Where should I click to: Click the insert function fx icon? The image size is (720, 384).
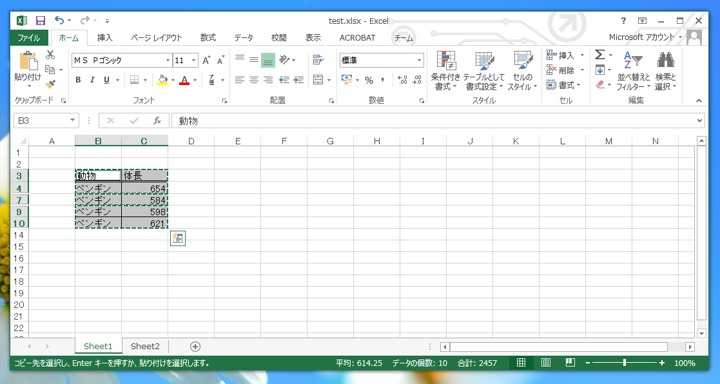pos(157,121)
